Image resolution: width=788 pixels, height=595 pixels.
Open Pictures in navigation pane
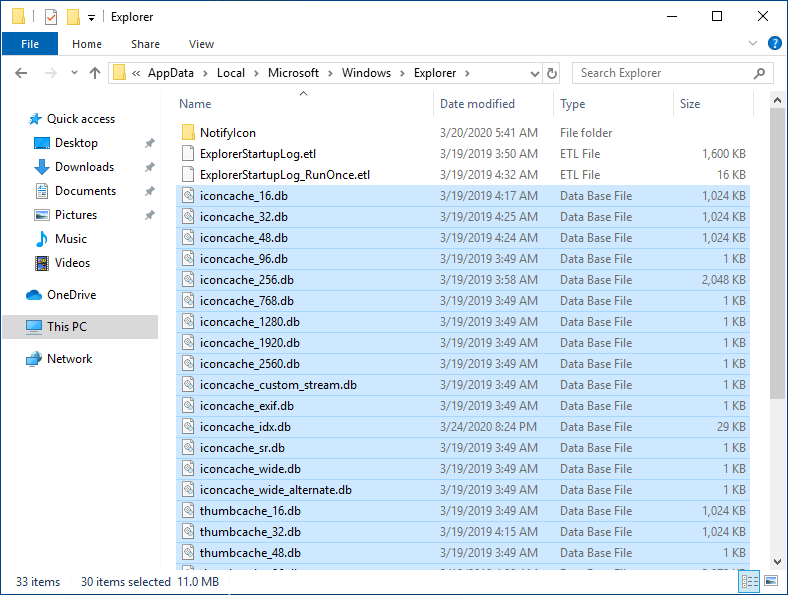tap(76, 215)
